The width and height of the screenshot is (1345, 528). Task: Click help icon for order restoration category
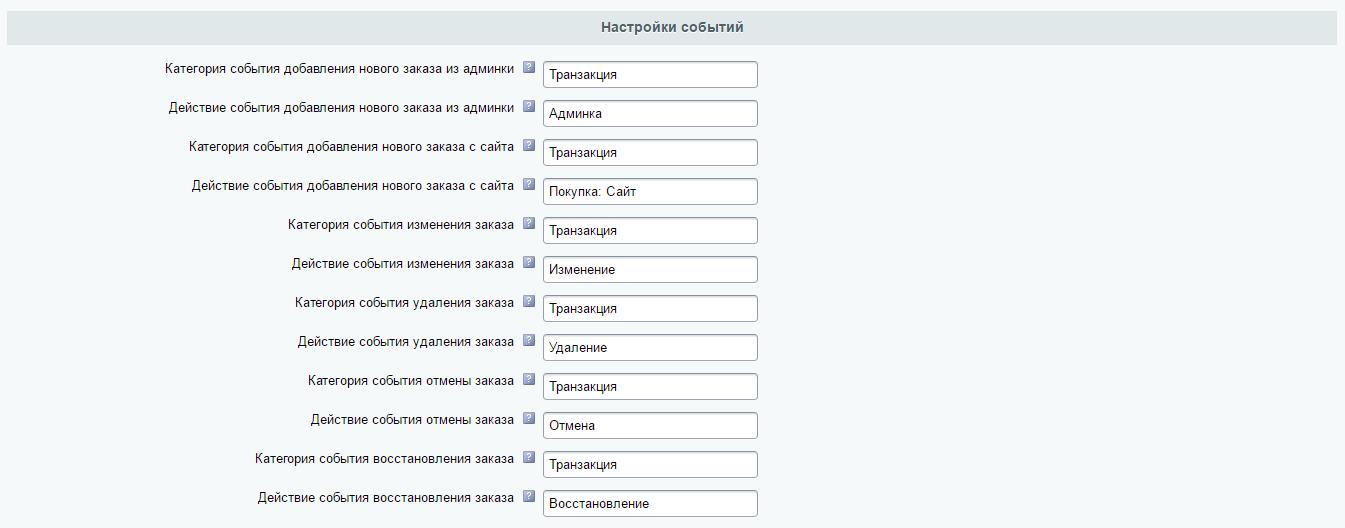click(529, 458)
